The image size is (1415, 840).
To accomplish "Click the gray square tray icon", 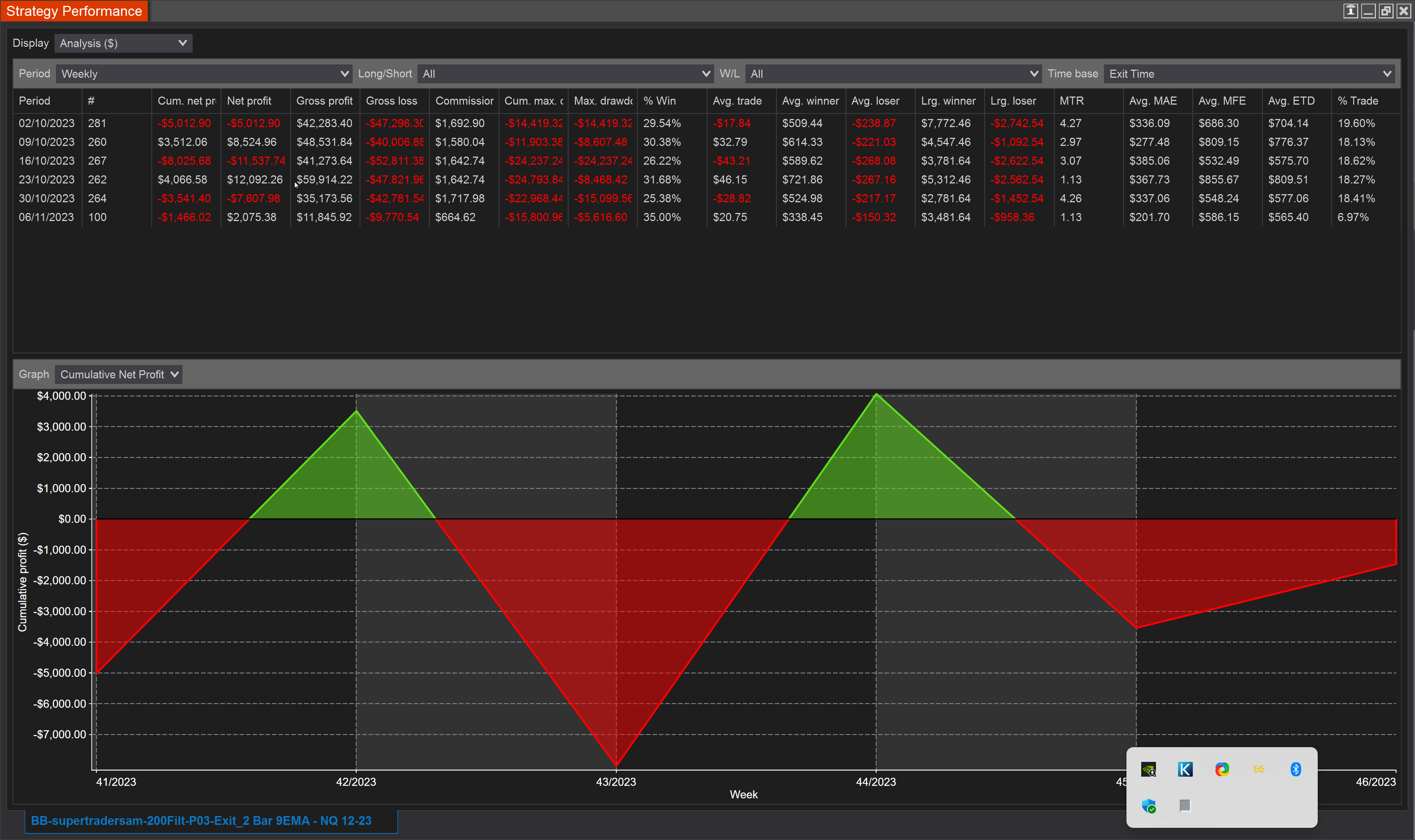I will [1185, 805].
